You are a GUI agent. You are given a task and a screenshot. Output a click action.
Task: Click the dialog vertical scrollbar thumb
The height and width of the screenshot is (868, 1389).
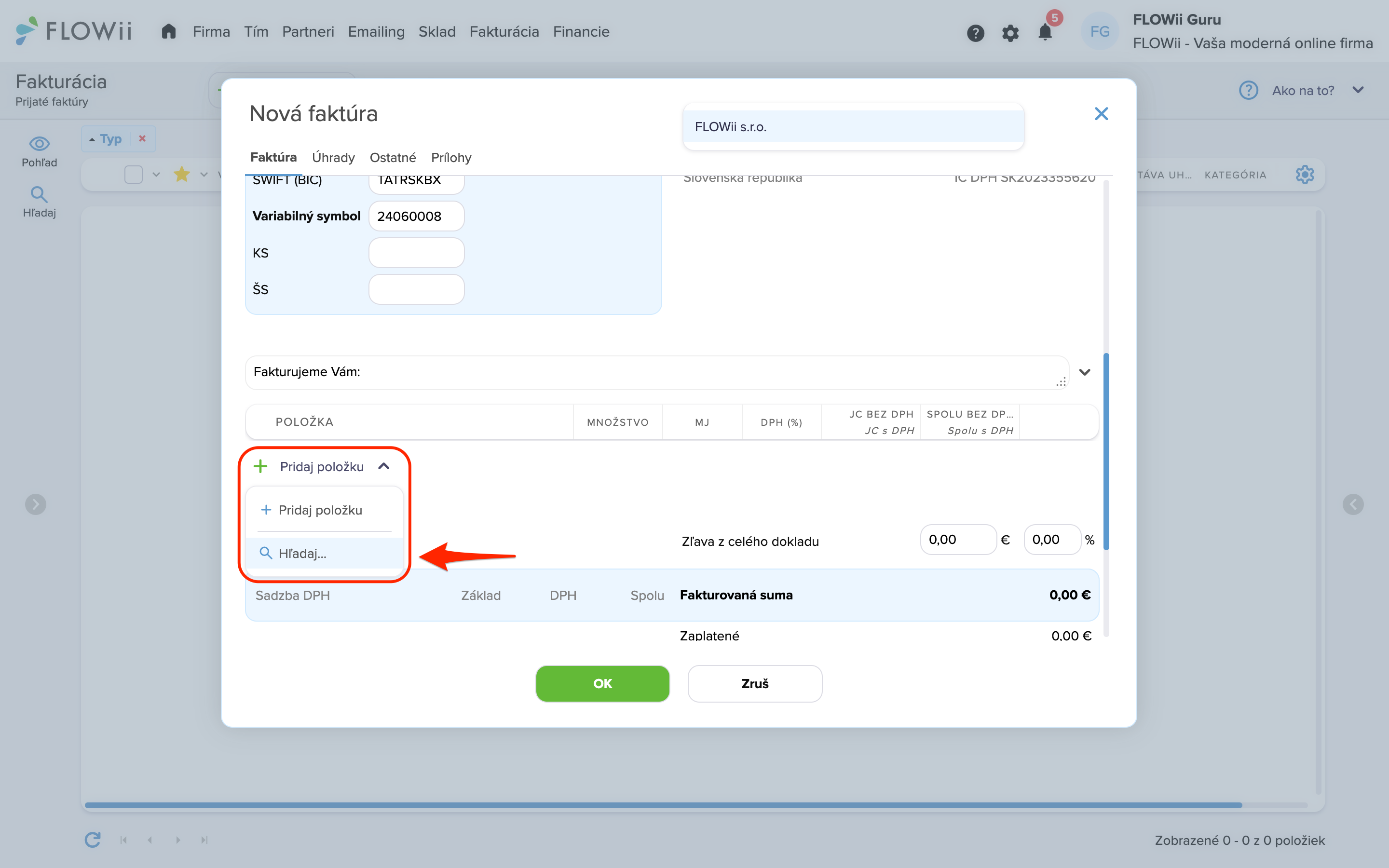pyautogui.click(x=1105, y=451)
